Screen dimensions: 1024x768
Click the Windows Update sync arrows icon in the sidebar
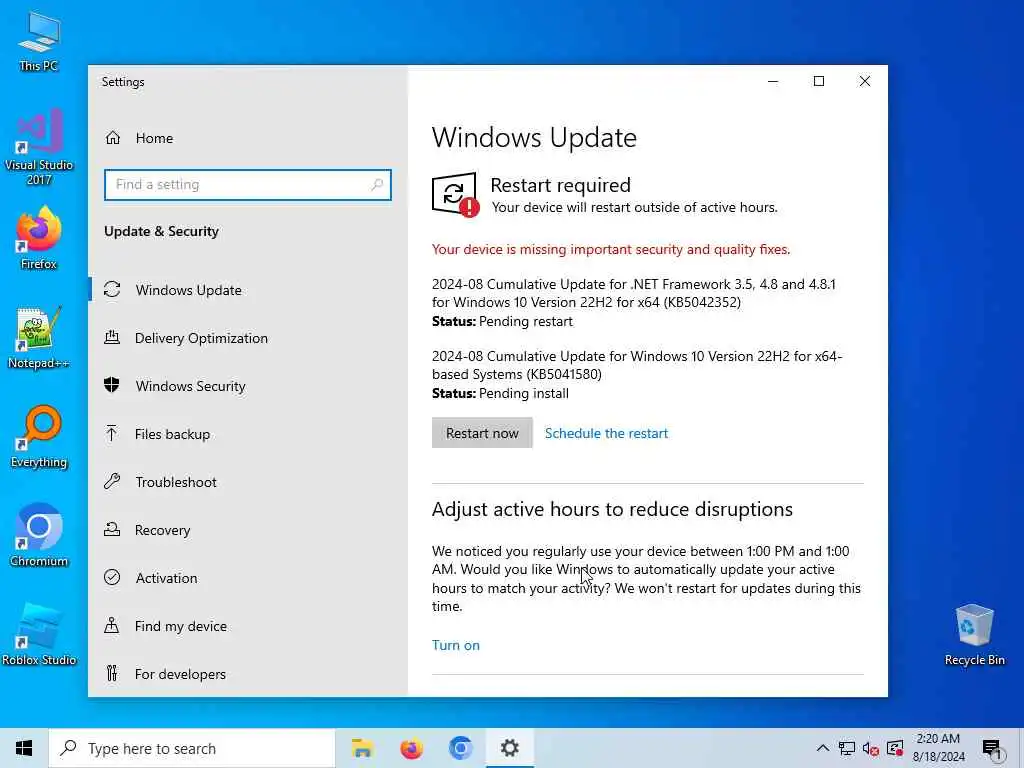pos(112,289)
